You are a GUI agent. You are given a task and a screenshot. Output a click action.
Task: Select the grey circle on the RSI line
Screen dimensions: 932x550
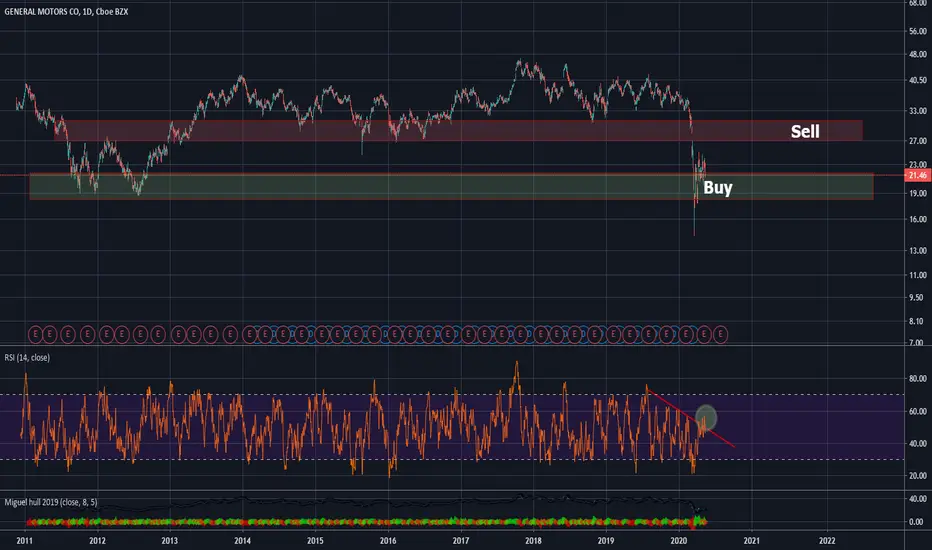tap(706, 417)
